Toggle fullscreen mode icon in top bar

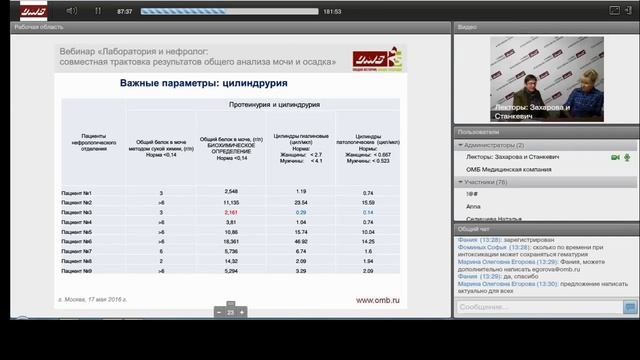click(x=614, y=11)
